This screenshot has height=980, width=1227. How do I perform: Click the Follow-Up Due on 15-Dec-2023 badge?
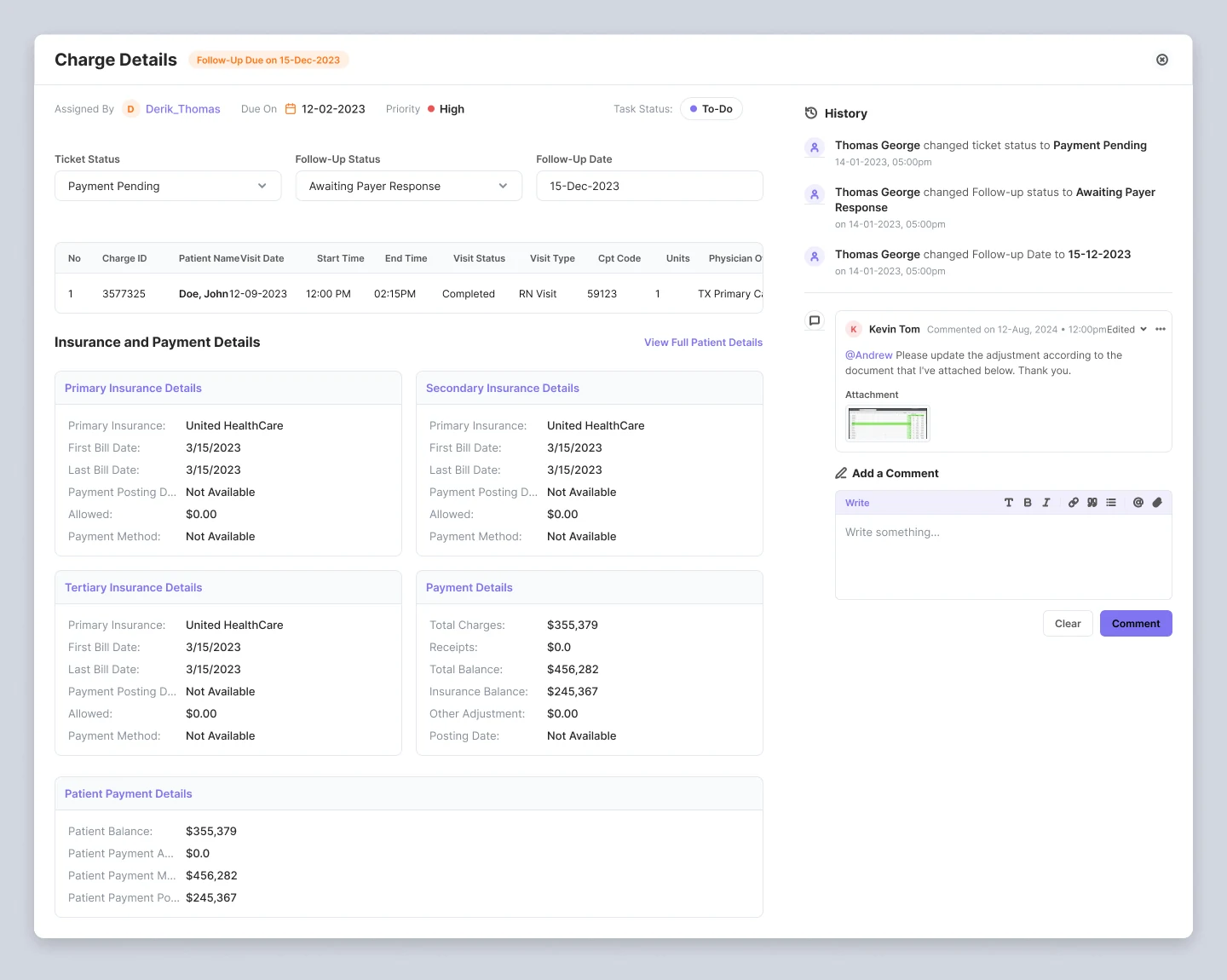point(268,61)
